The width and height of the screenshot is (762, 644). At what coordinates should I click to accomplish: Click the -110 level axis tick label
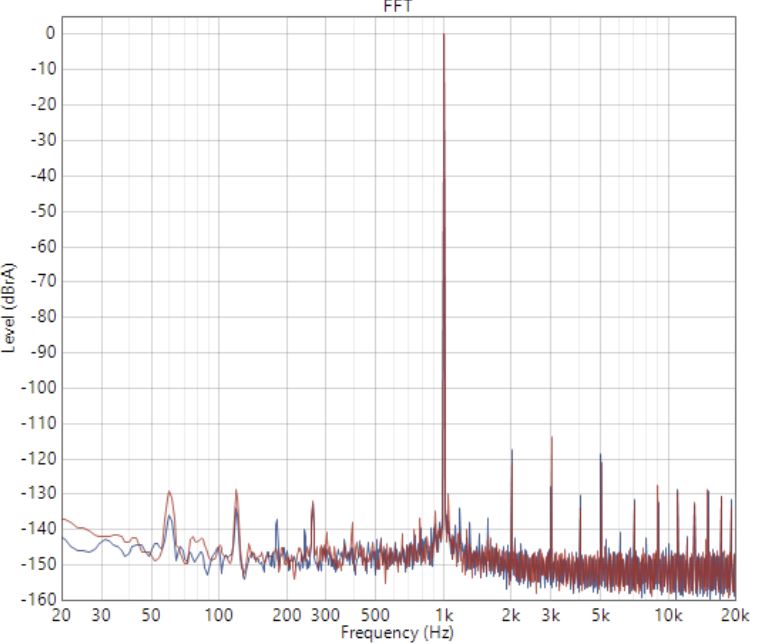coord(39,423)
